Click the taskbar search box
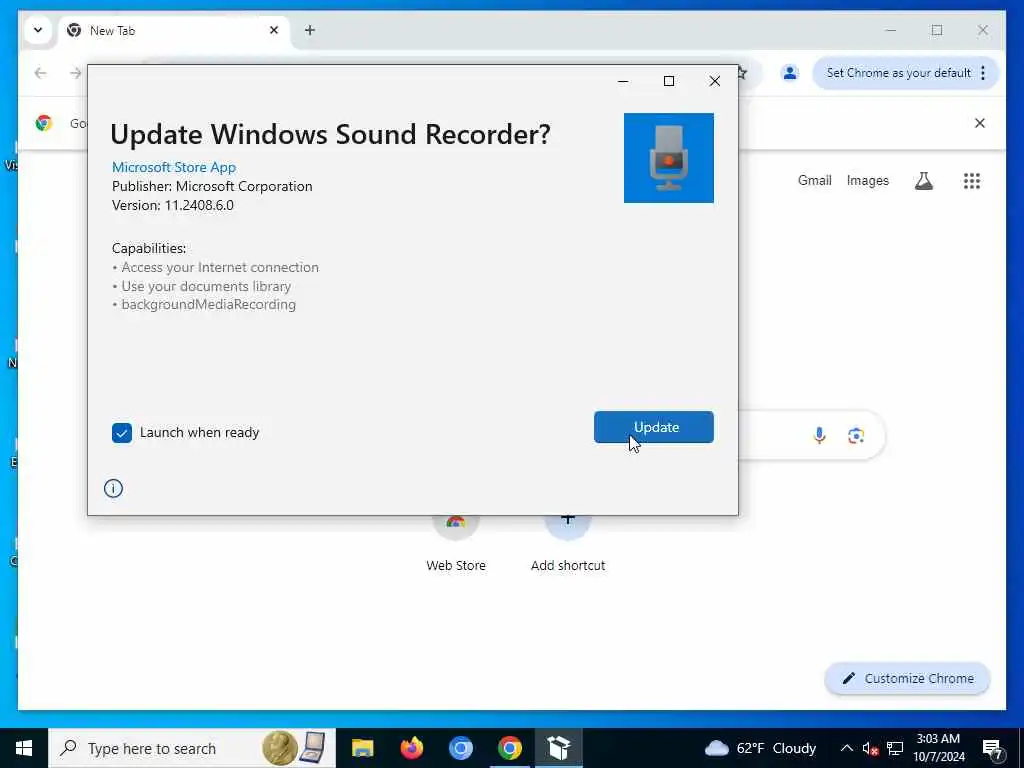The width and height of the screenshot is (1024, 768). 192,748
